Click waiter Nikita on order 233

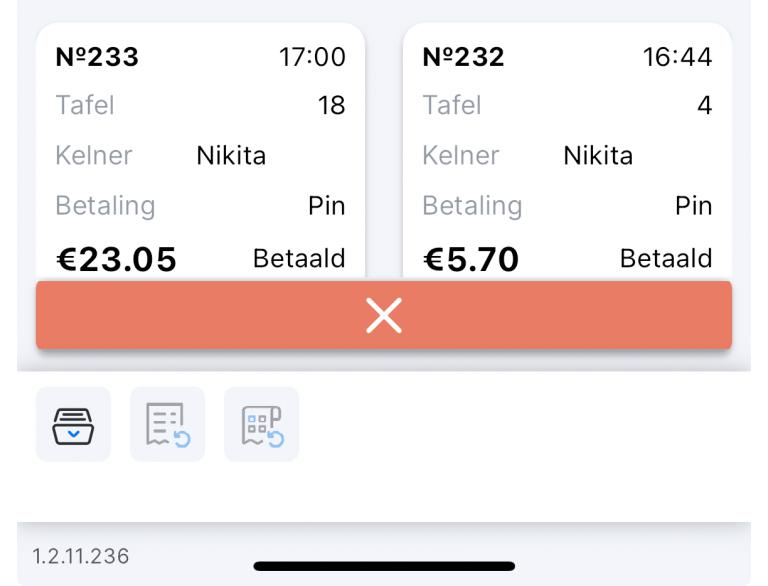click(x=231, y=155)
